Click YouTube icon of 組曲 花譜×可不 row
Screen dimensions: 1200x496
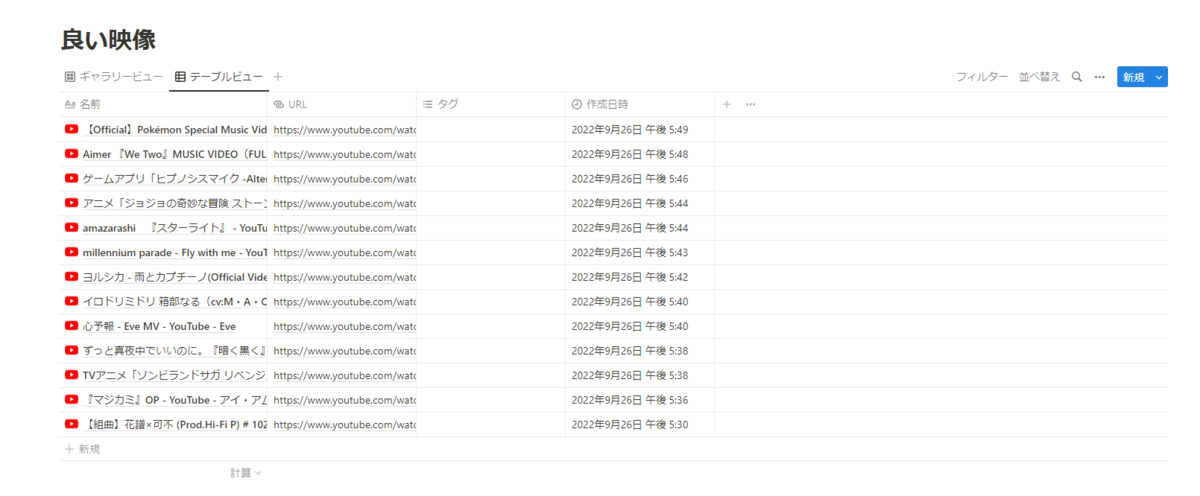pyautogui.click(x=71, y=424)
